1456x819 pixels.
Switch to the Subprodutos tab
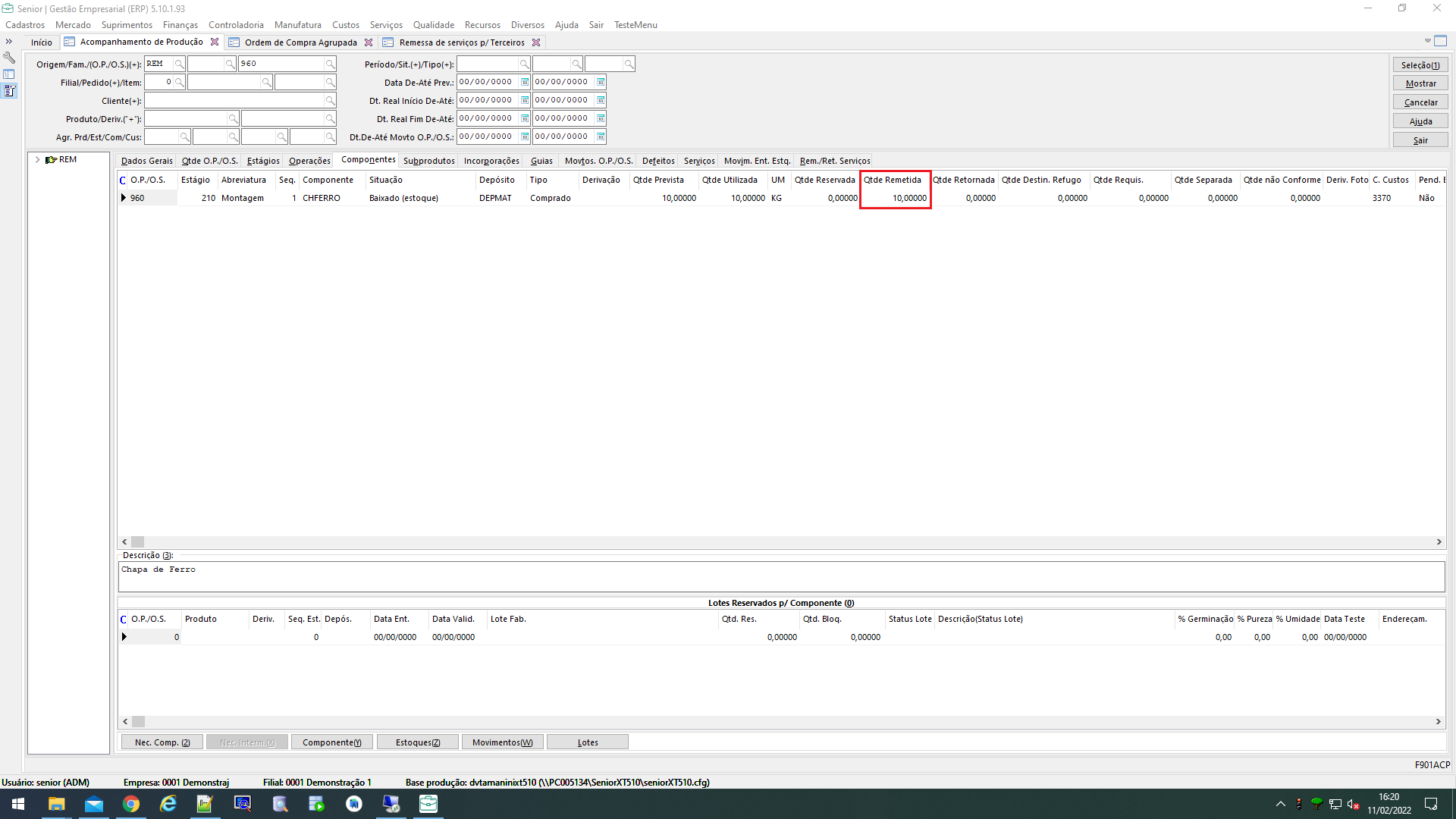point(428,161)
